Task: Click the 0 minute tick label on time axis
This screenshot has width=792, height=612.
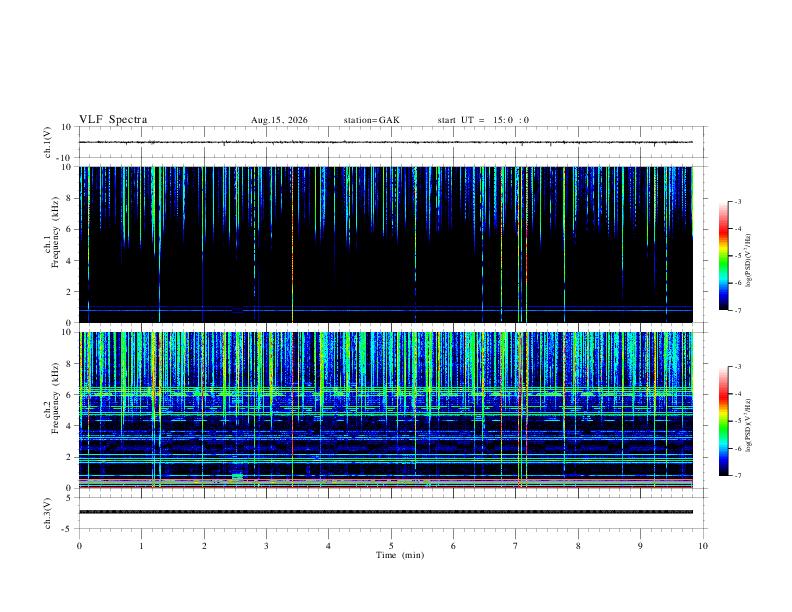Action: [x=79, y=546]
